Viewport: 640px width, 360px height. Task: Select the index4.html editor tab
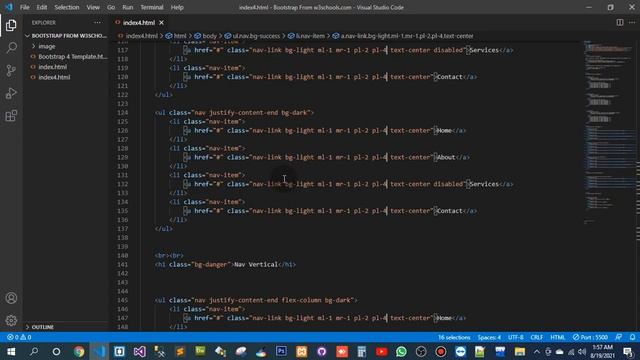pos(139,22)
